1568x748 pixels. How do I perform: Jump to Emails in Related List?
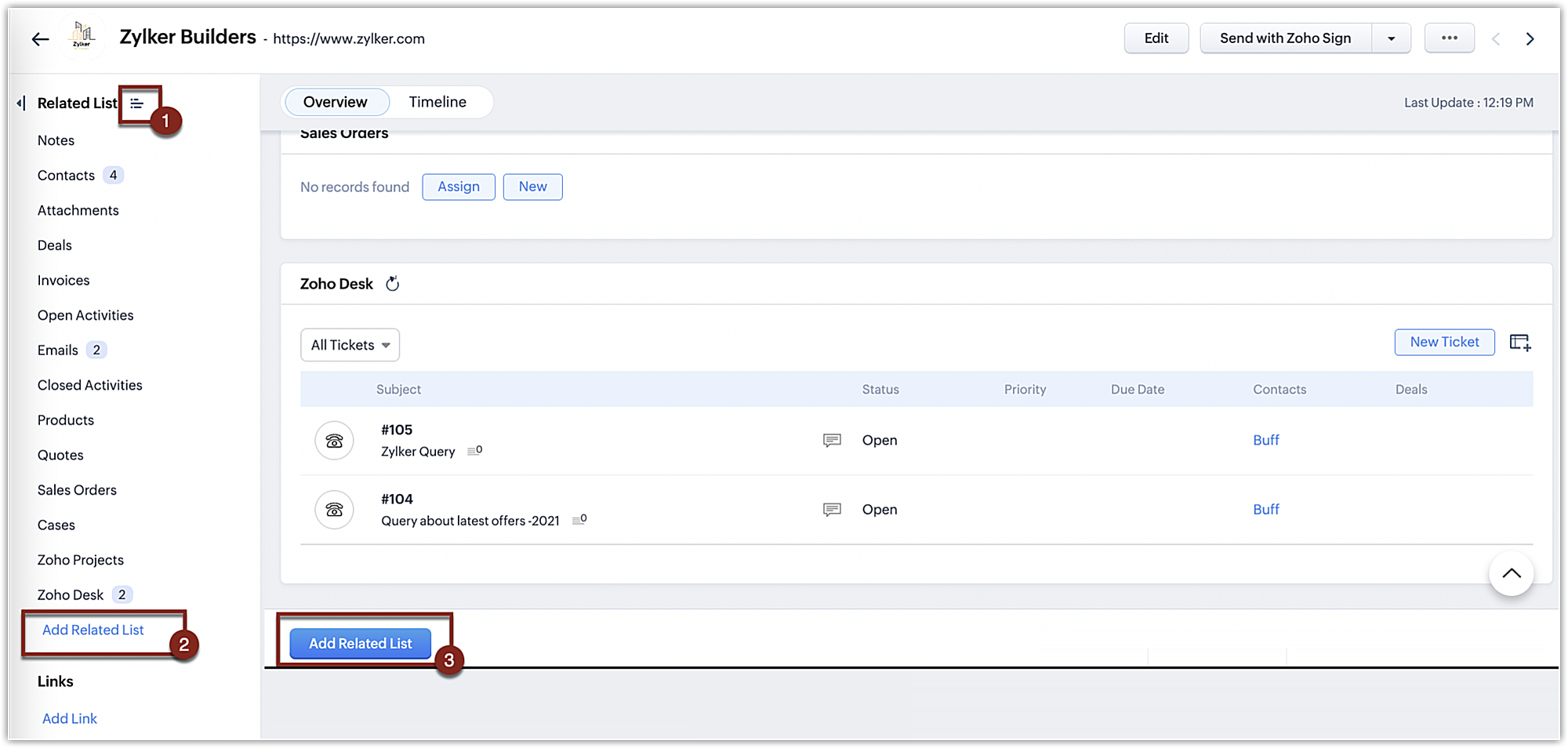58,350
